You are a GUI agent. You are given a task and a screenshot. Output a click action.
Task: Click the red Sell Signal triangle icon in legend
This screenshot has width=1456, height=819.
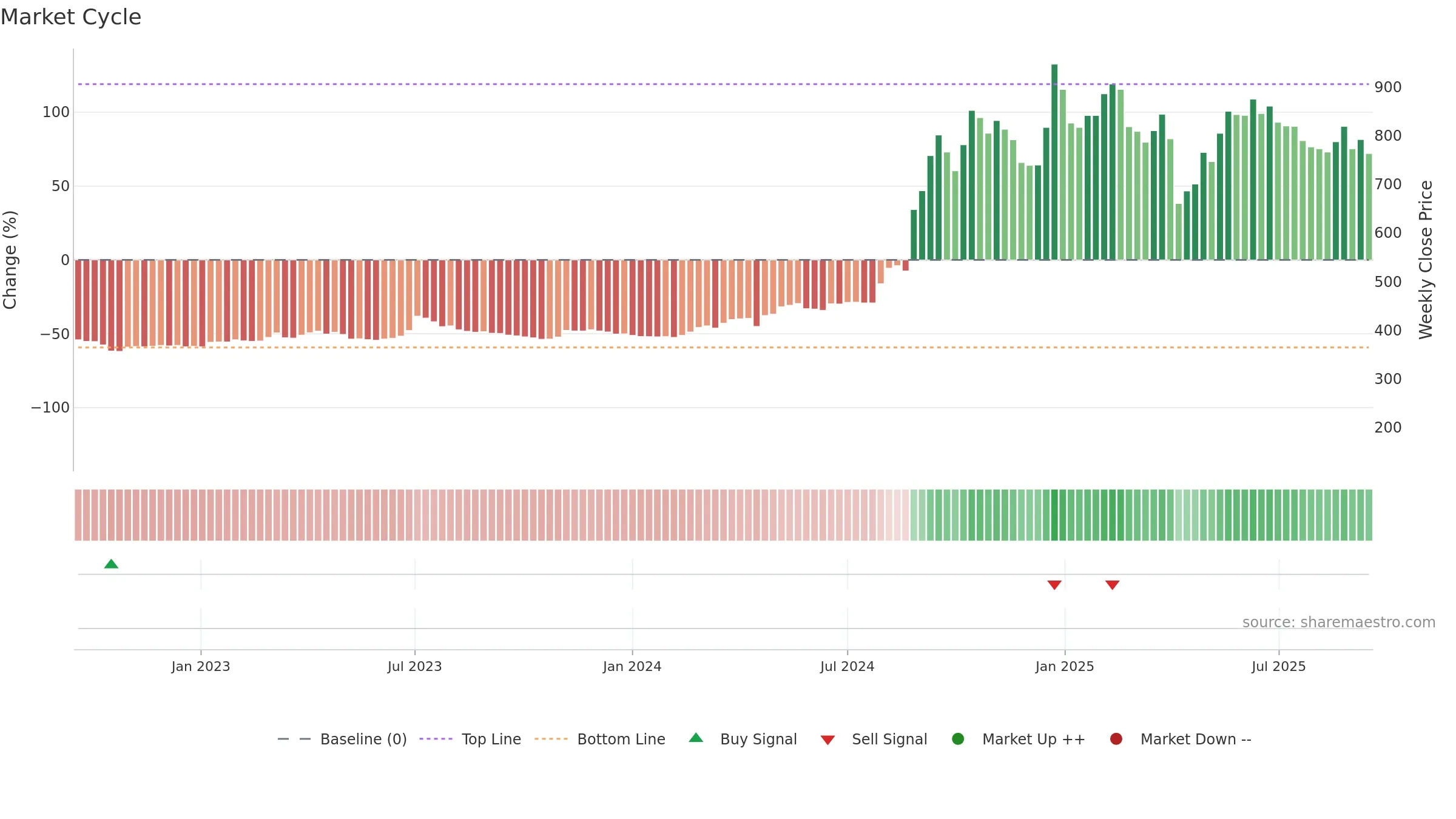827,740
